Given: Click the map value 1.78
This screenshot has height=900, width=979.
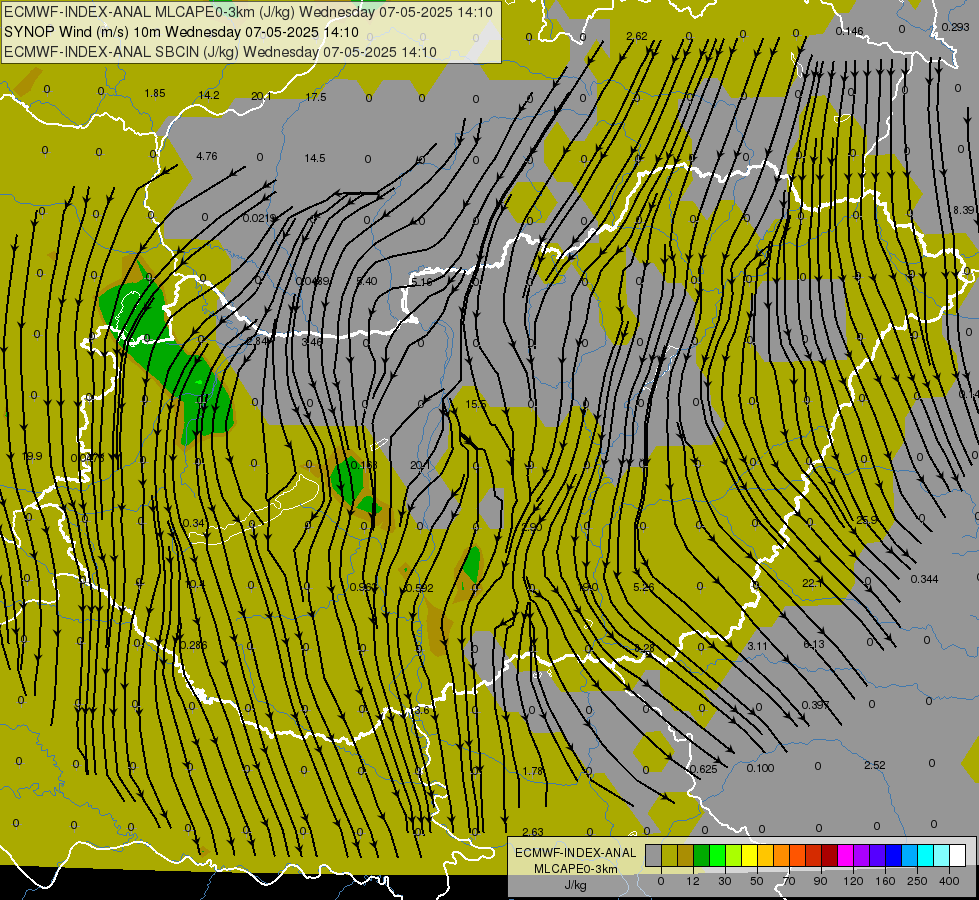Looking at the screenshot, I should [x=533, y=772].
